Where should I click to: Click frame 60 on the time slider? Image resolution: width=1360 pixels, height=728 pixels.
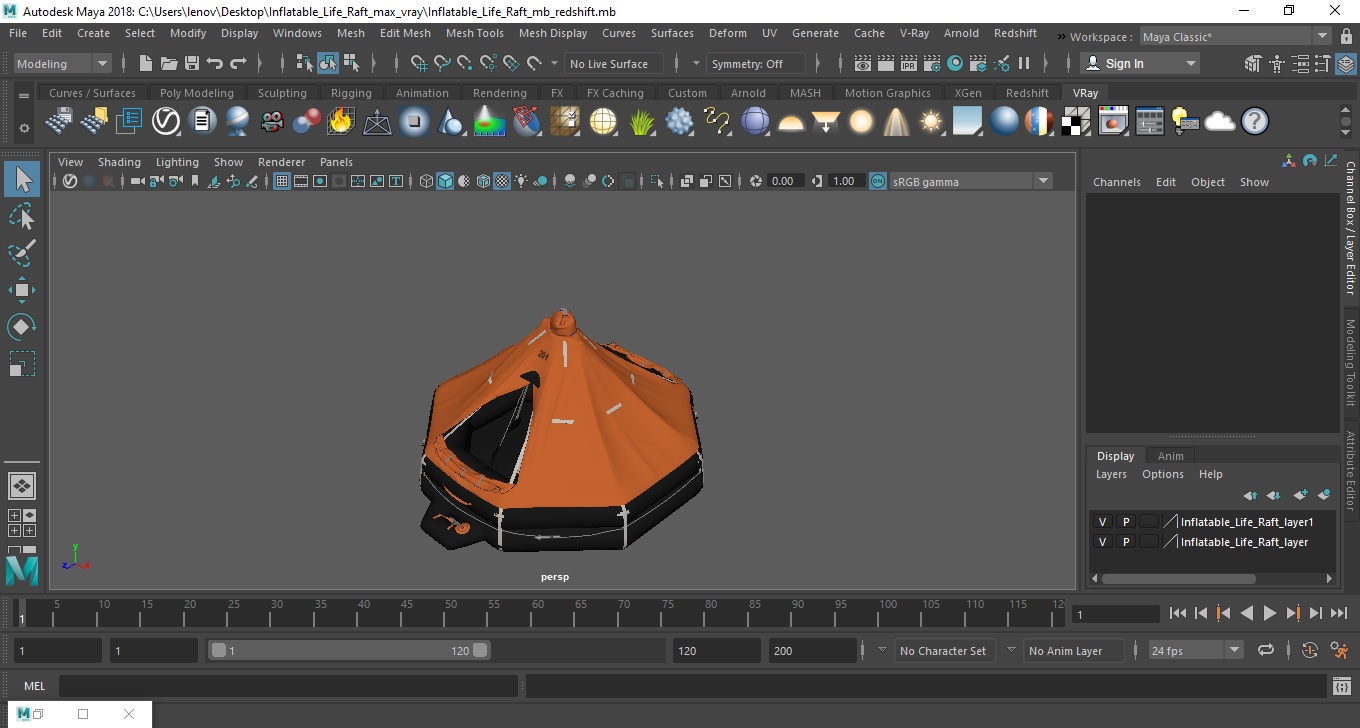(x=537, y=612)
